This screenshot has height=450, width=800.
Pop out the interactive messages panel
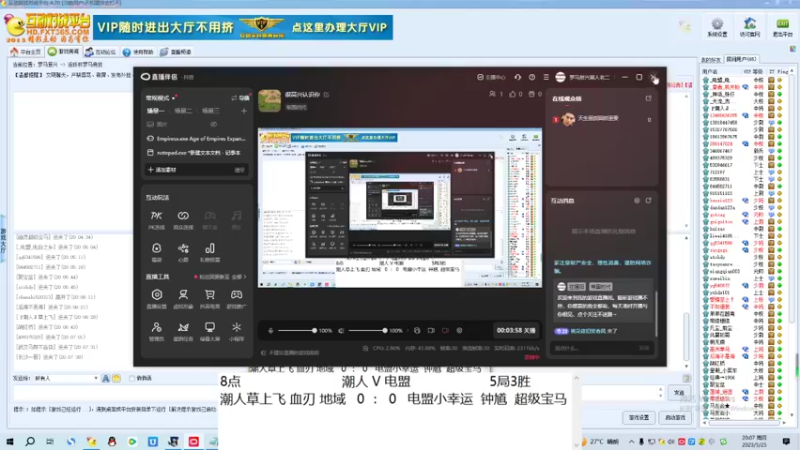click(648, 201)
